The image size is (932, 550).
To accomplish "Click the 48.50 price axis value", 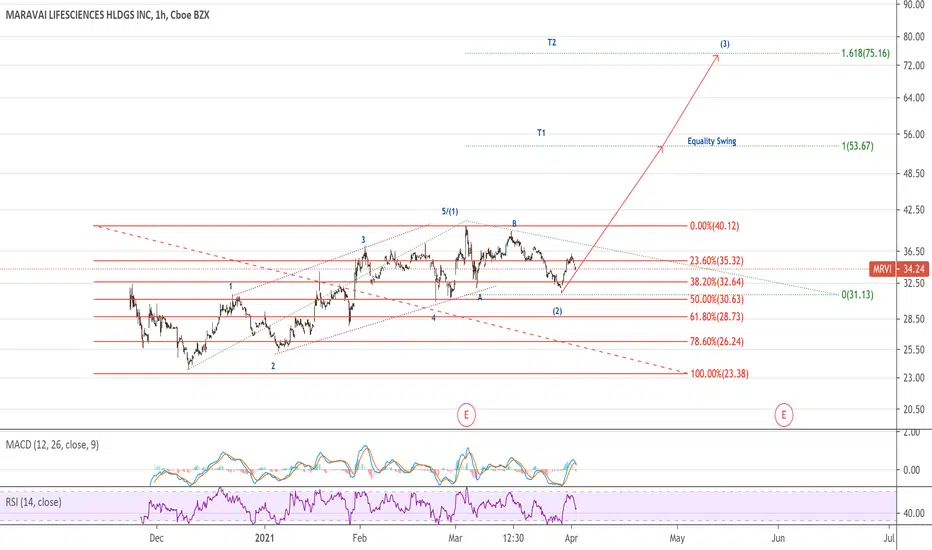I will (x=914, y=174).
